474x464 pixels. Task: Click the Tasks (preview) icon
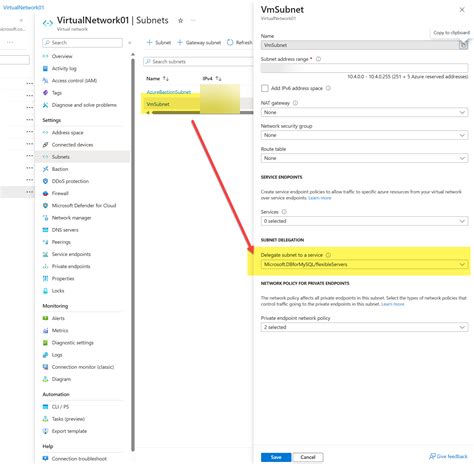[x=46, y=419]
